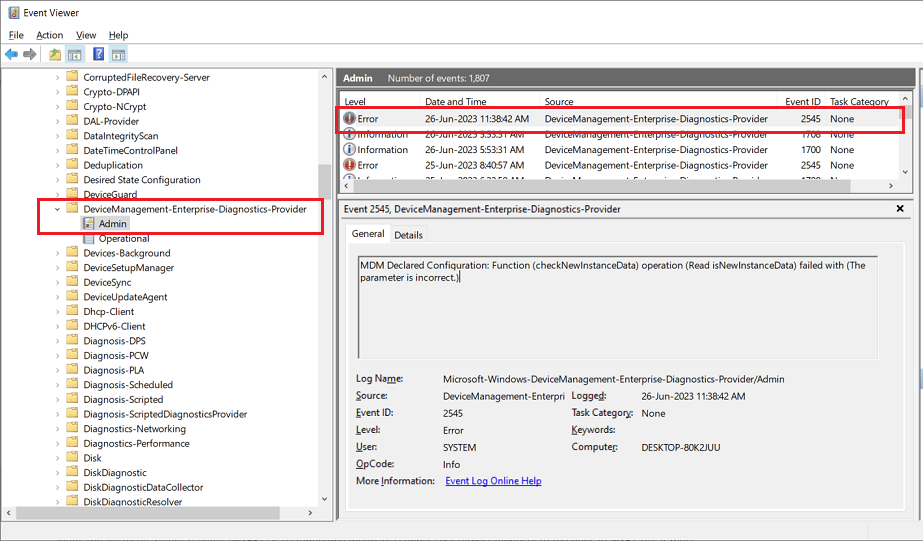Close the Event 2545 preview pane
The height and width of the screenshot is (541, 923).
coord(899,208)
